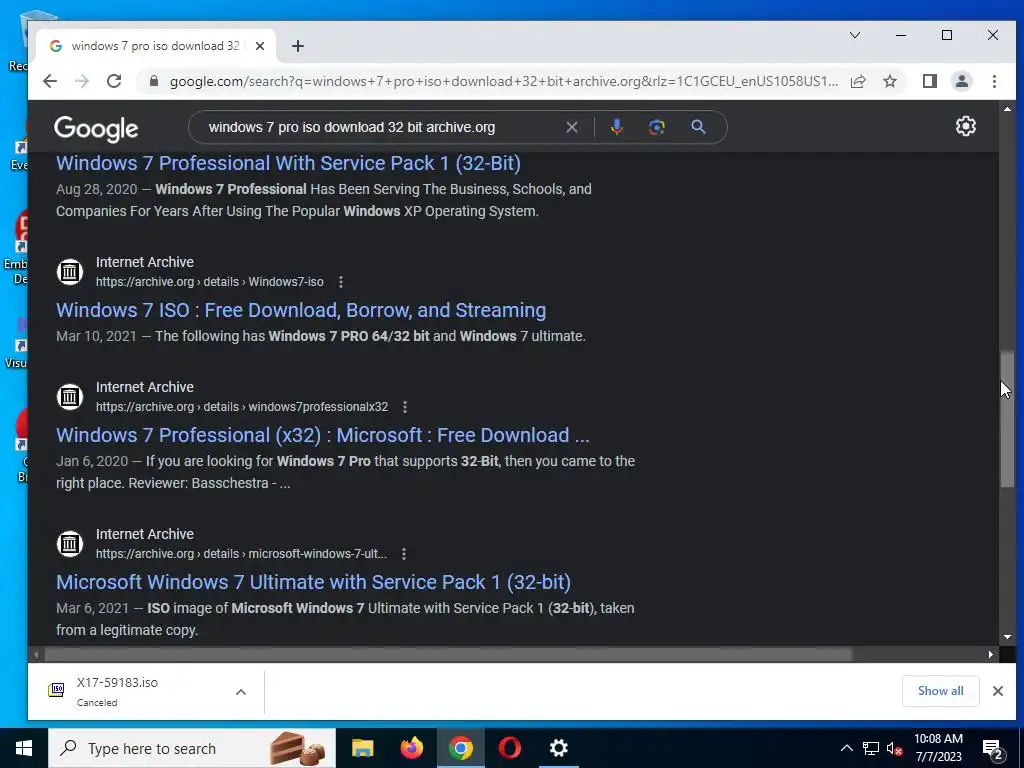Open more options for Windows7-iso result
Image resolution: width=1024 pixels, height=768 pixels.
coord(340,281)
